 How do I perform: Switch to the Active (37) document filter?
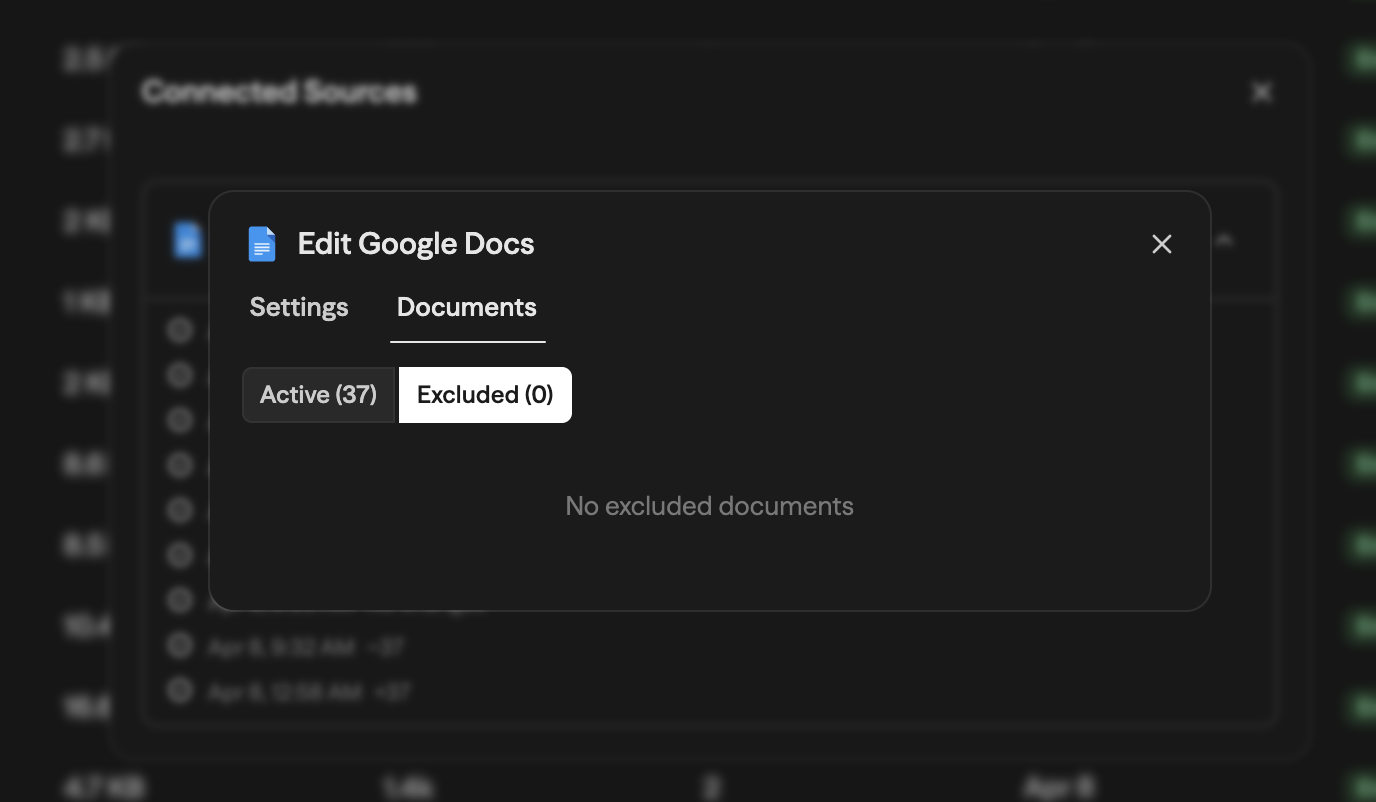click(318, 394)
